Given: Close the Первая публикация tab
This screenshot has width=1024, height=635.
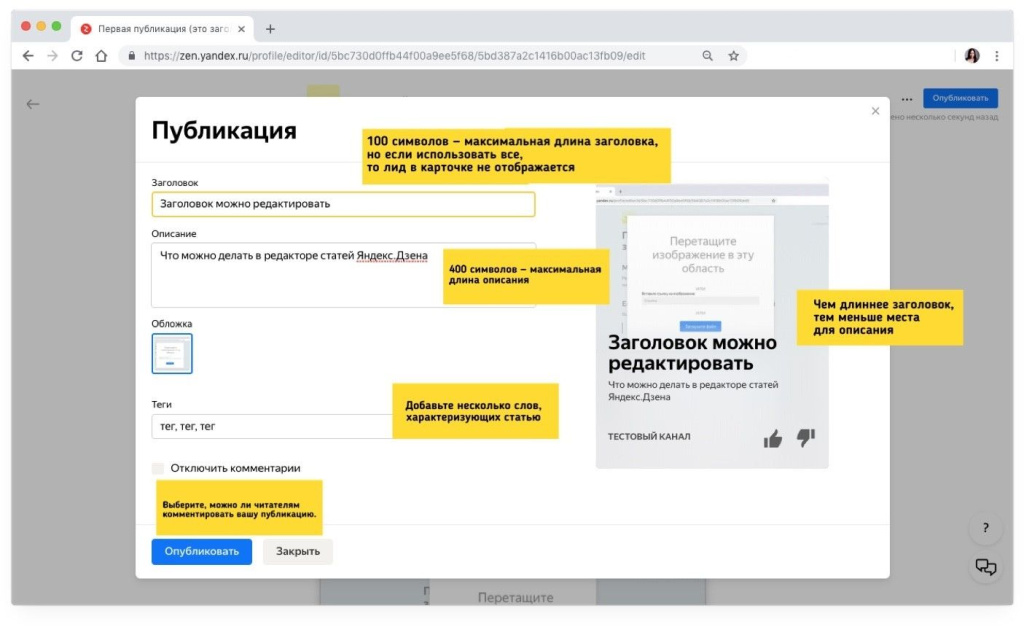Looking at the screenshot, I should [x=242, y=29].
